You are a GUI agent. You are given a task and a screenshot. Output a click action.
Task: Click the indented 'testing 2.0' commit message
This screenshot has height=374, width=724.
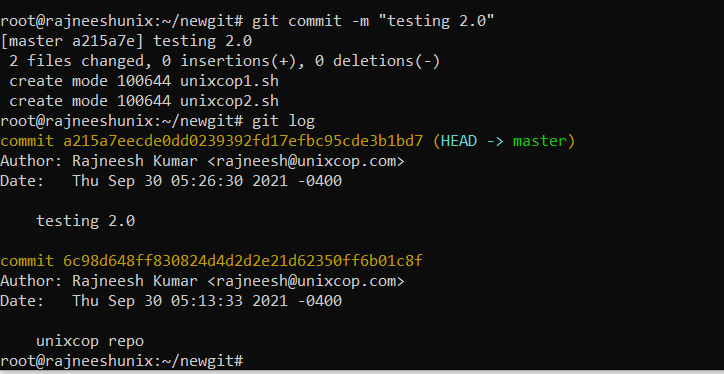point(85,221)
